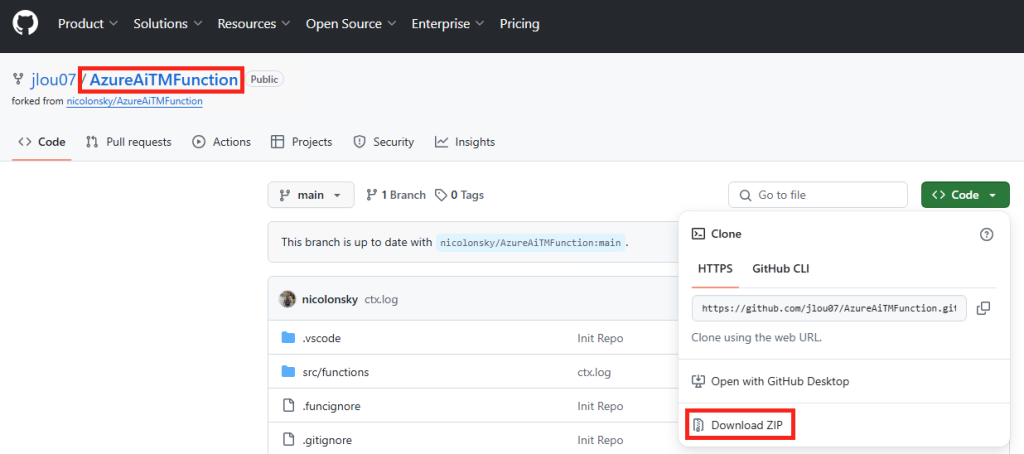Viewport: 1024px width, 454px height.
Task: Expand the Product menu
Action: pyautogui.click(x=88, y=24)
